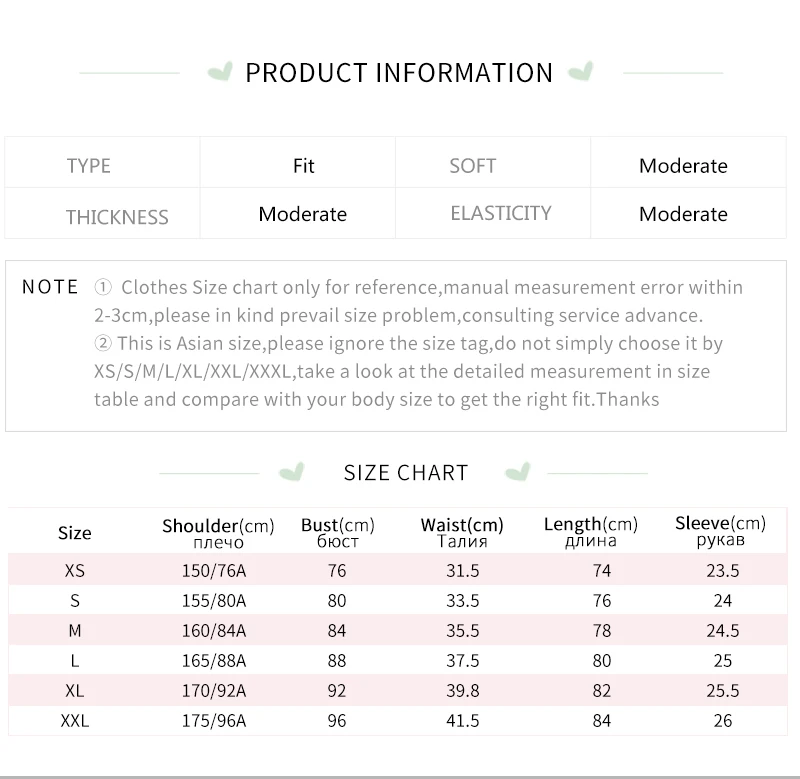Click the heart icon right of PRODUCT INFORMATION
800x779 pixels.
point(580,72)
